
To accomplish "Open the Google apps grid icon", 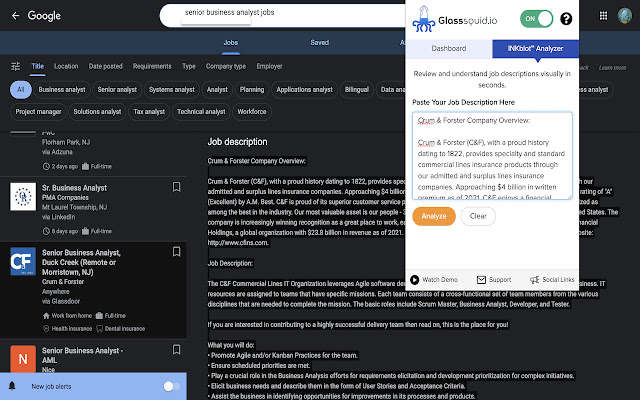I will 603,16.
